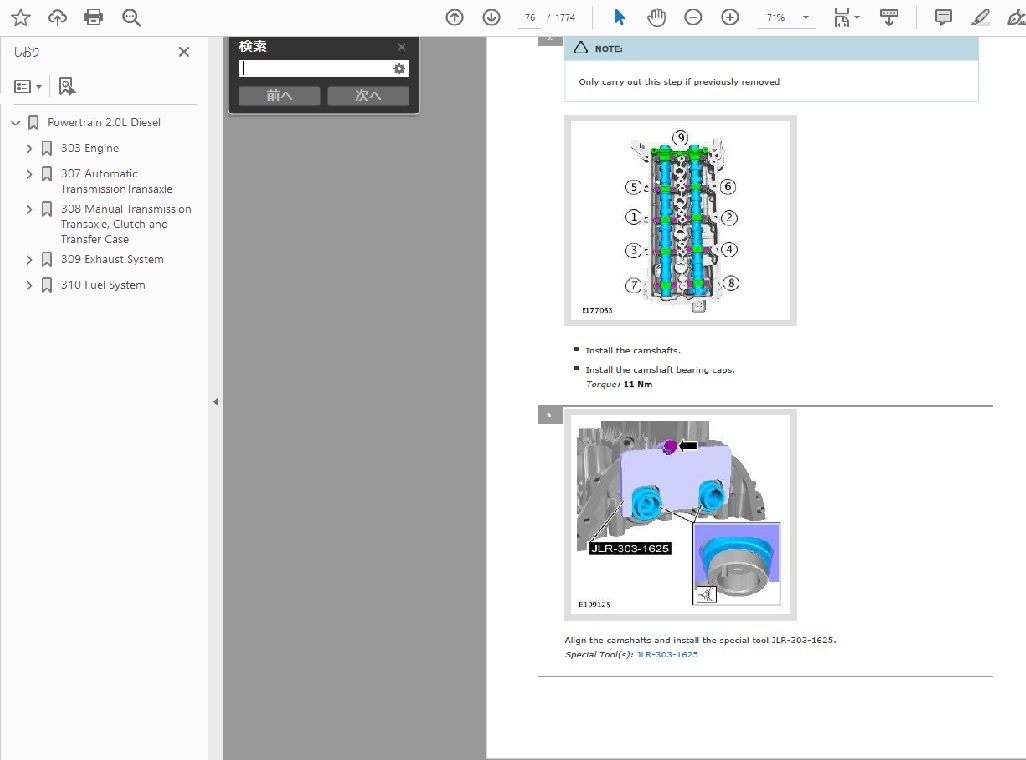The height and width of the screenshot is (760, 1026).
Task: Select the highlighter pen tool
Action: pos(980,18)
